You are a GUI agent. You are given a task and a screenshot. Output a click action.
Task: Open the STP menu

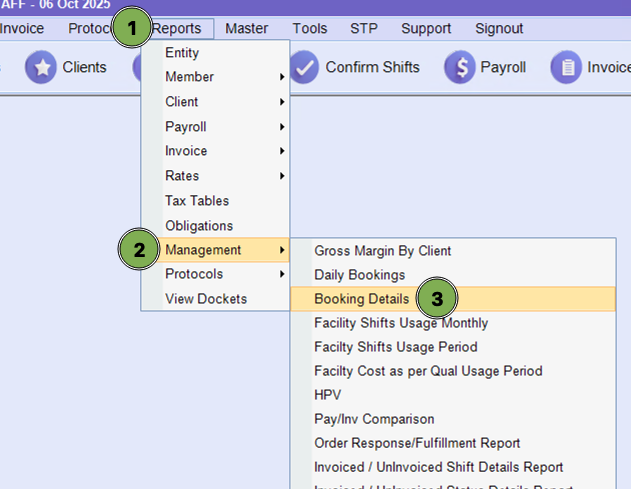tap(364, 29)
